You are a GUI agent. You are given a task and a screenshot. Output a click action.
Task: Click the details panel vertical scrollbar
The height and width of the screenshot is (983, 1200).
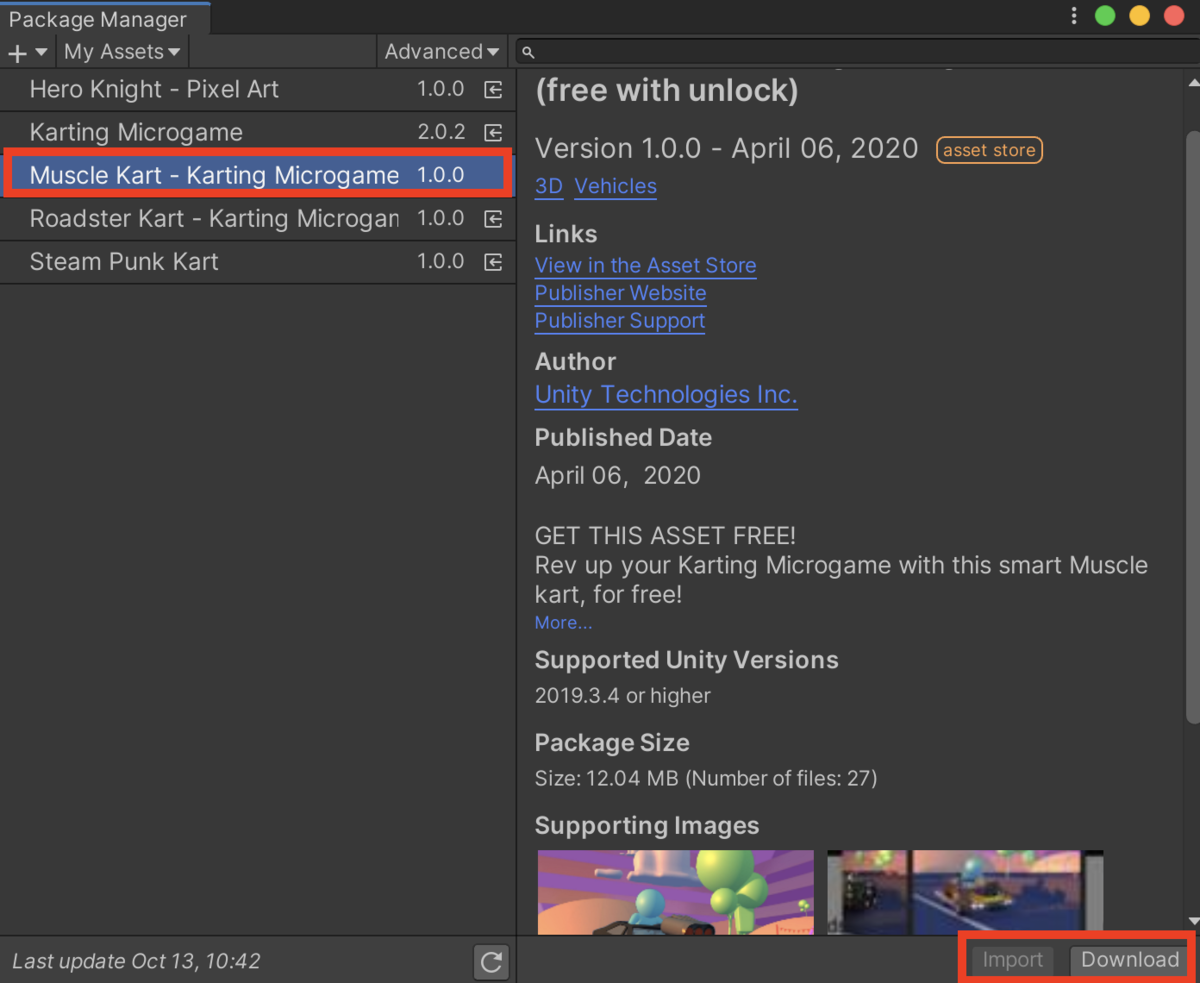click(x=1192, y=425)
